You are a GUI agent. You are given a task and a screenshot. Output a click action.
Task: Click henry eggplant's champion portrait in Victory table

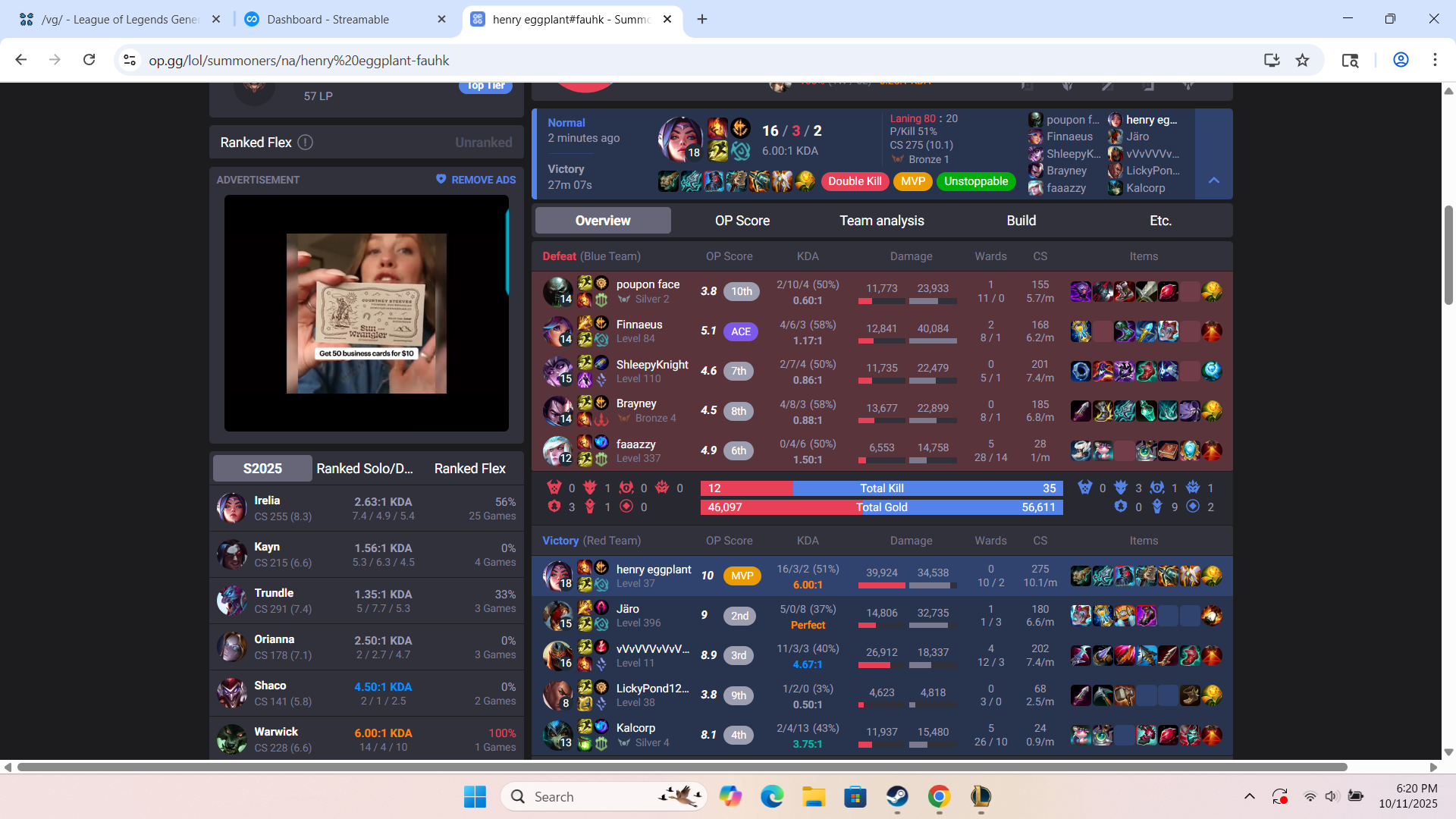click(557, 576)
